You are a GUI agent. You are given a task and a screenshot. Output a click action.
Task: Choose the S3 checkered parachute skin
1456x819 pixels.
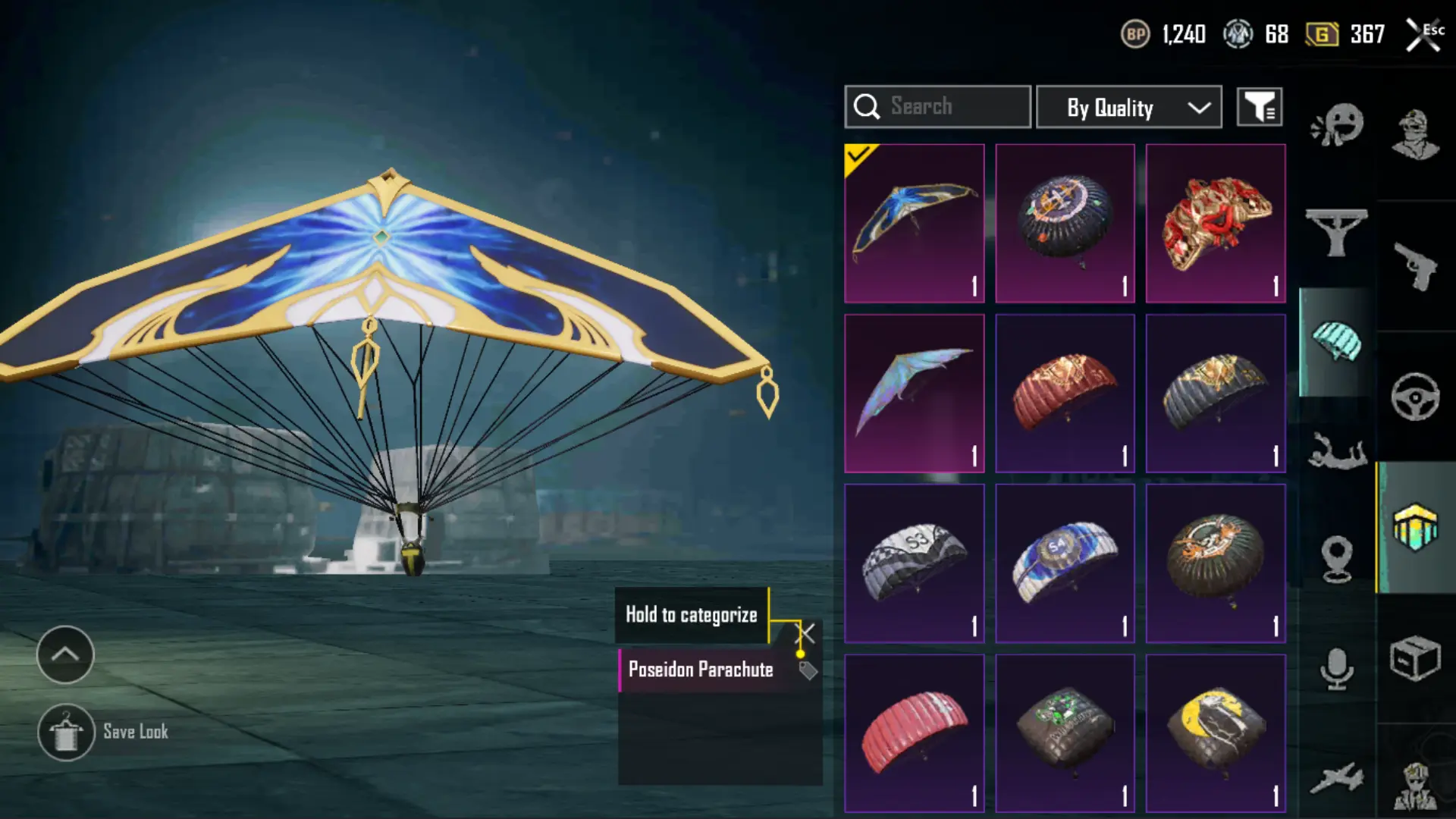pos(915,563)
